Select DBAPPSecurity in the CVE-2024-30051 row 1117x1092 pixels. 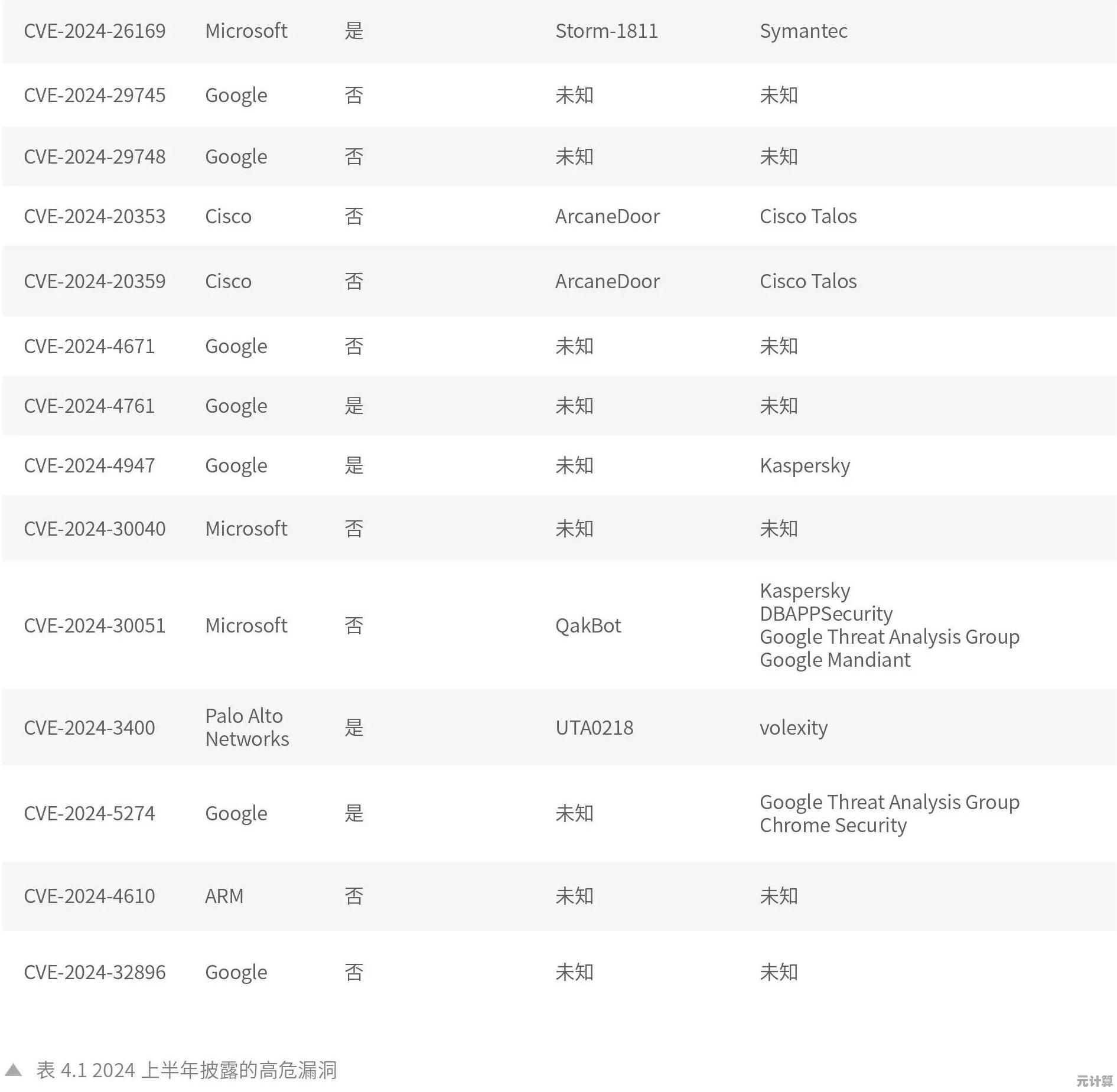(826, 614)
